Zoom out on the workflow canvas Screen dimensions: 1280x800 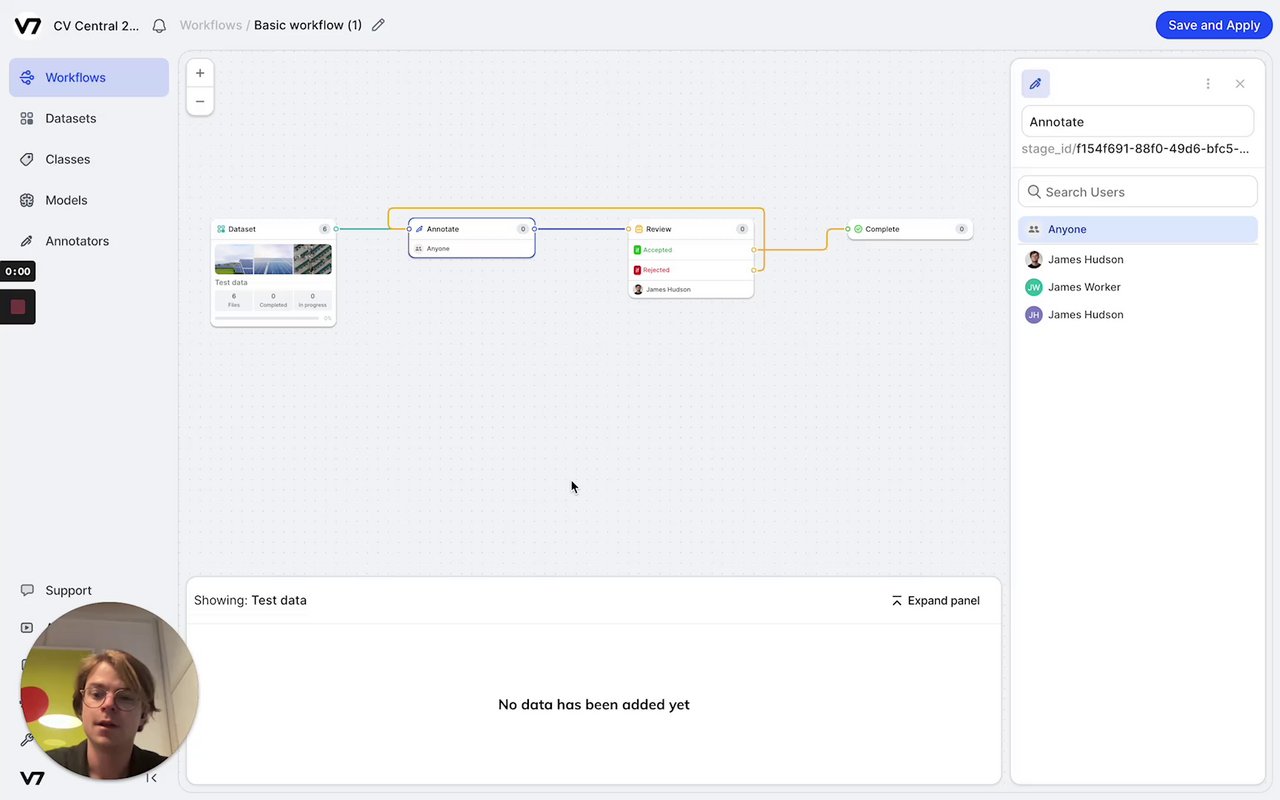pos(200,101)
